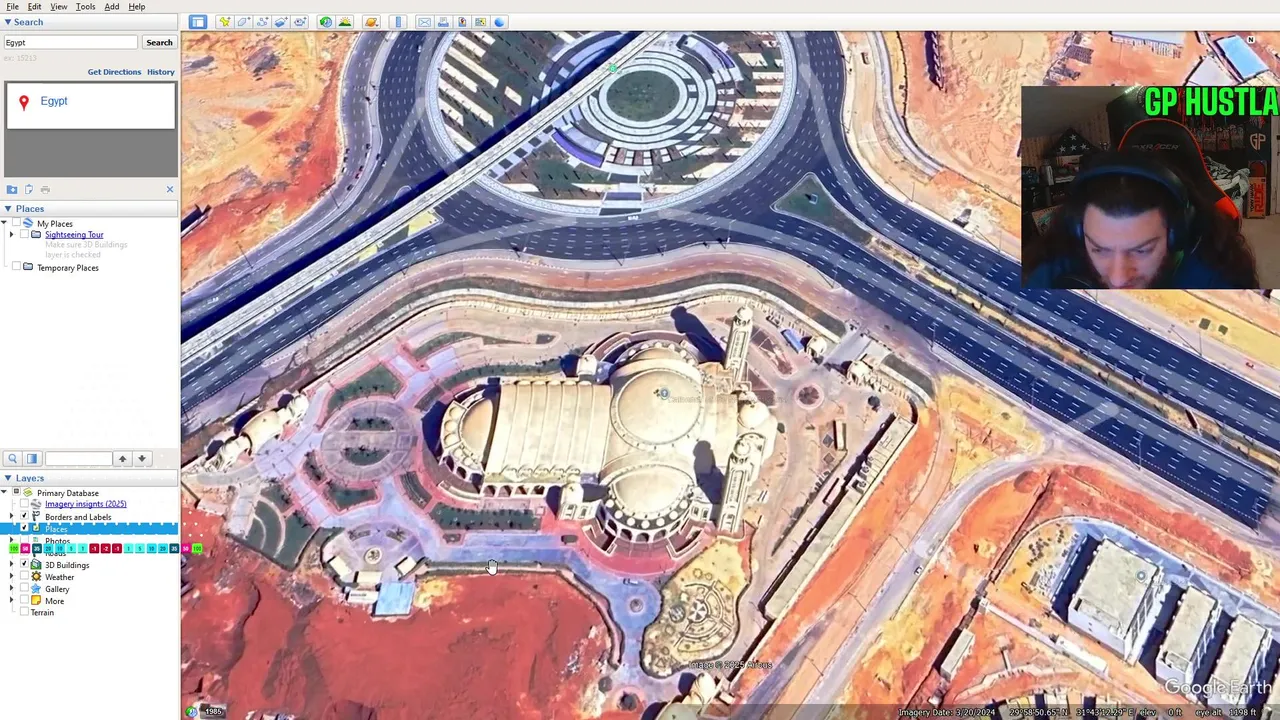Screen dimensions: 1280x720
Task: Uncheck the 3D Buildings layer
Action: (24, 564)
